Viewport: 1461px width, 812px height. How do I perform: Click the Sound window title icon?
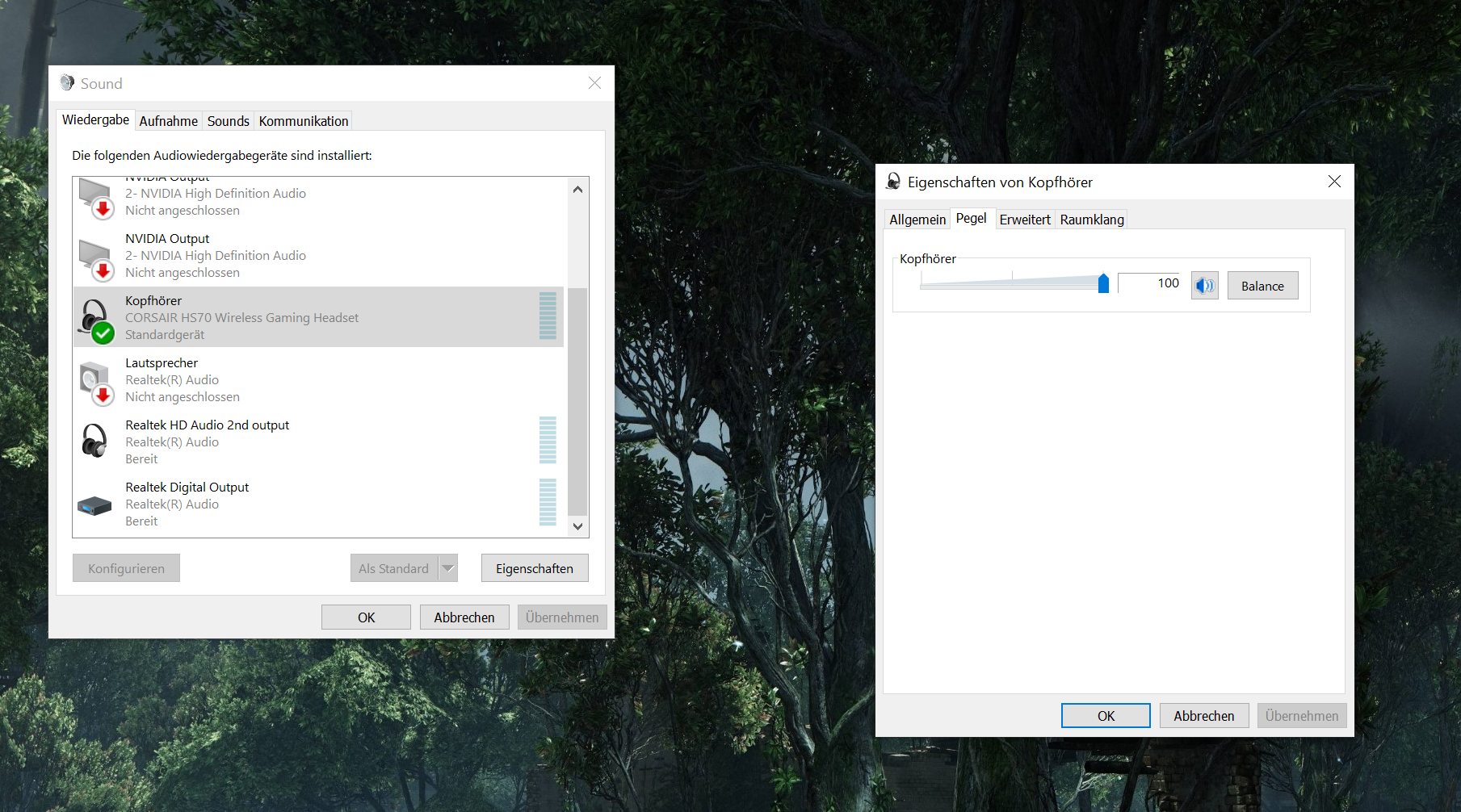(x=67, y=83)
